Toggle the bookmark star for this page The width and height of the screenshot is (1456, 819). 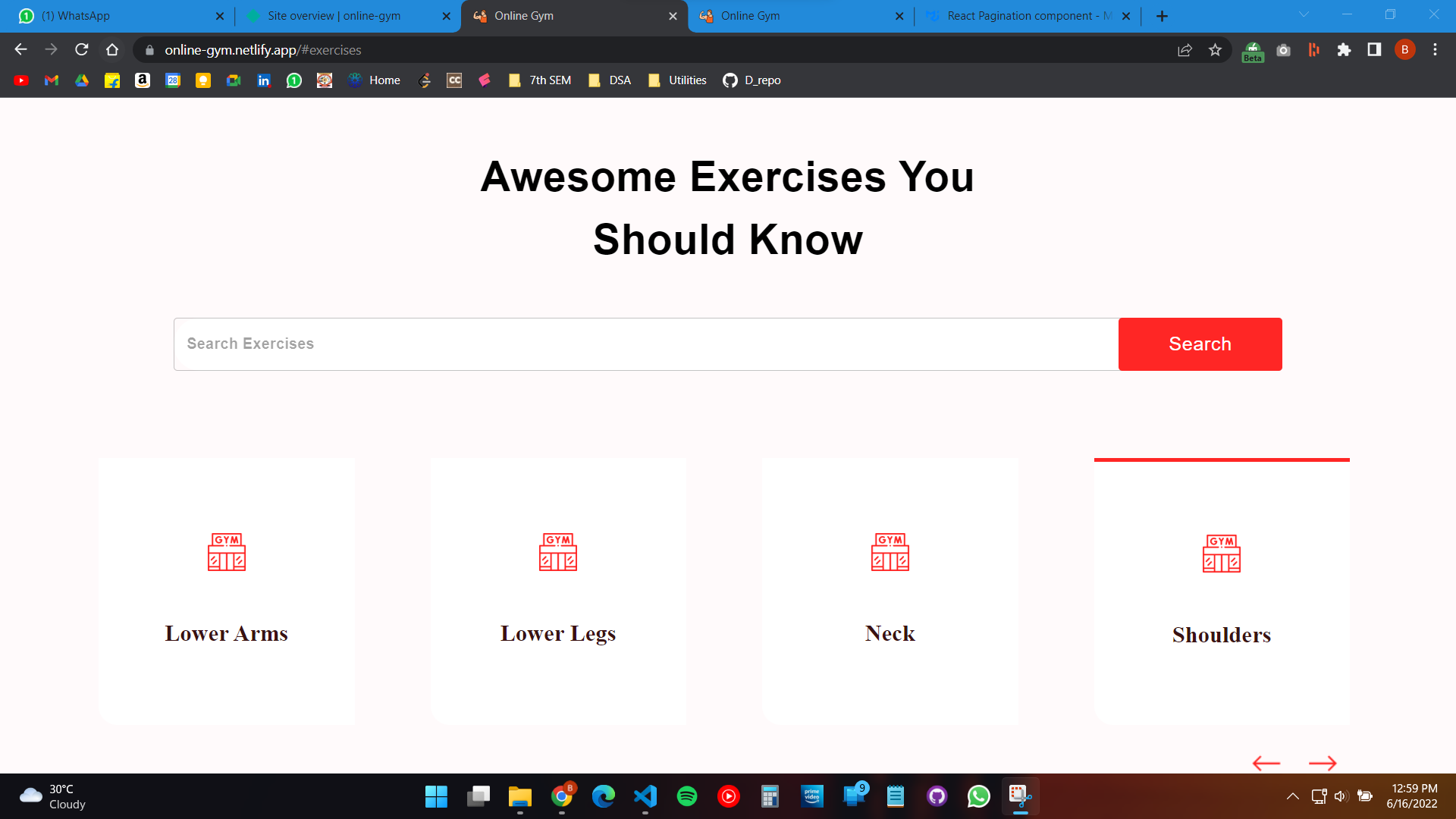click(x=1215, y=49)
